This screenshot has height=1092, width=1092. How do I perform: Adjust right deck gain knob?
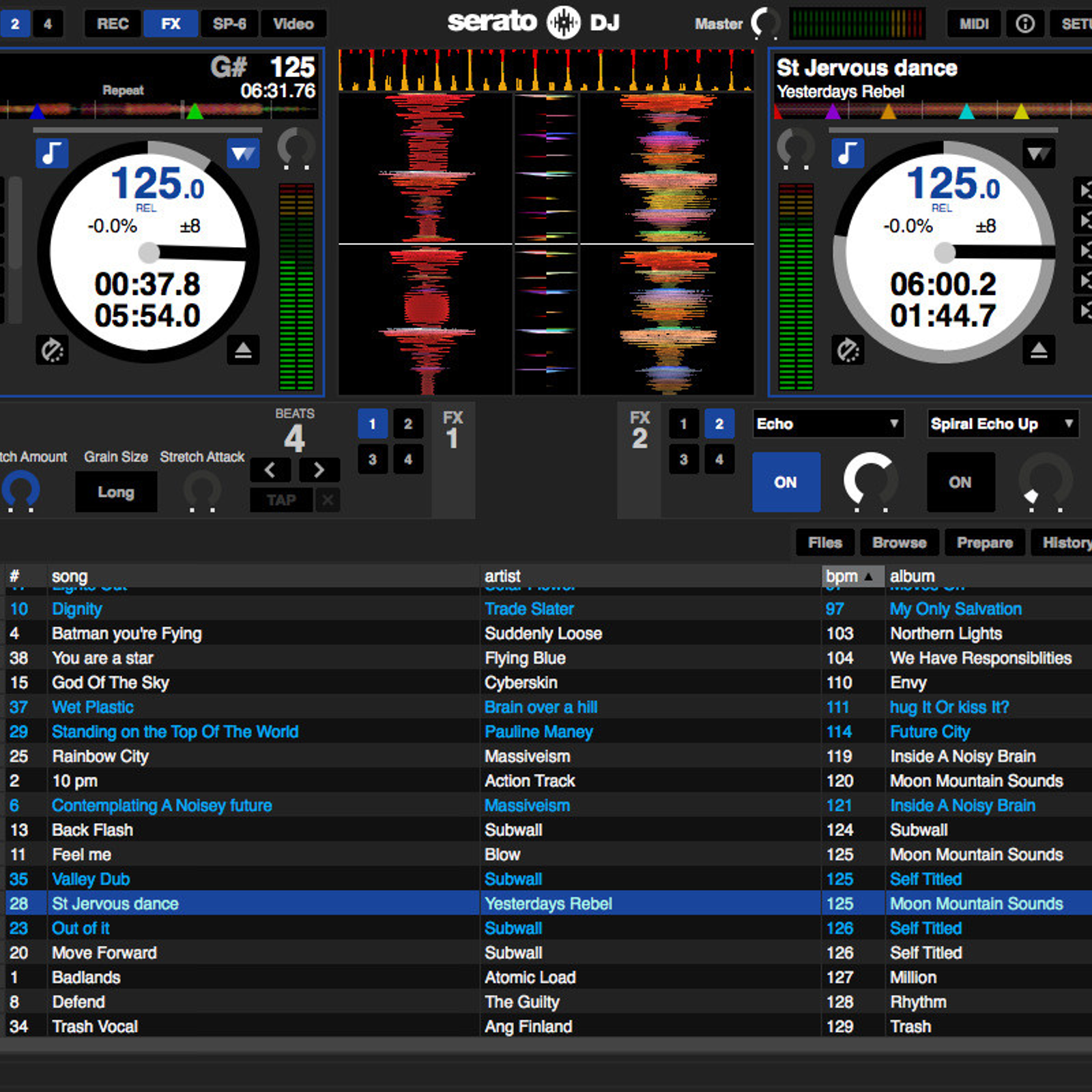pyautogui.click(x=796, y=147)
